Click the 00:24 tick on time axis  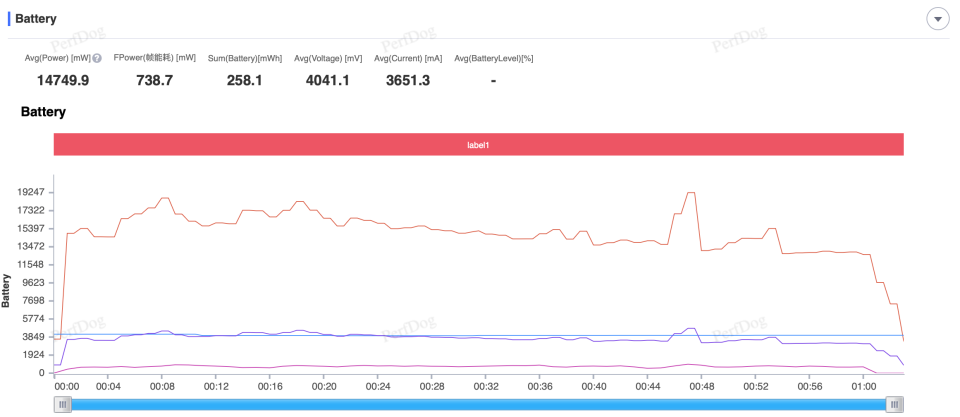click(x=378, y=387)
